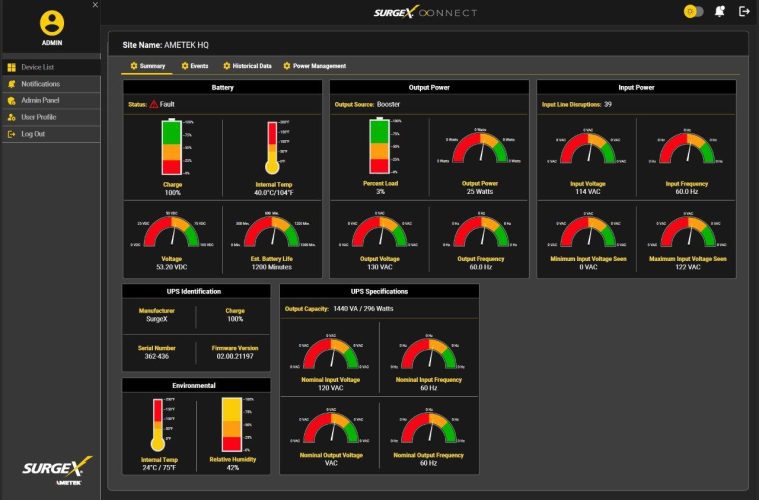The image size is (759, 500).
Task: Click the Environmental panel header
Action: (194, 385)
